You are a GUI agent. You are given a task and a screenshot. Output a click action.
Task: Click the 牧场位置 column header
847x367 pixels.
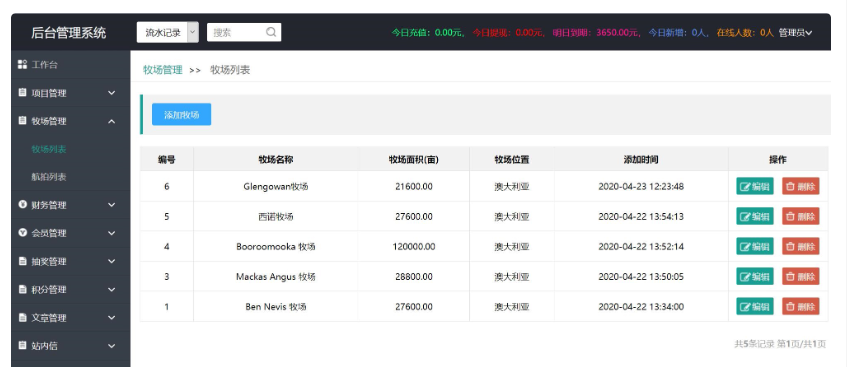click(x=512, y=159)
